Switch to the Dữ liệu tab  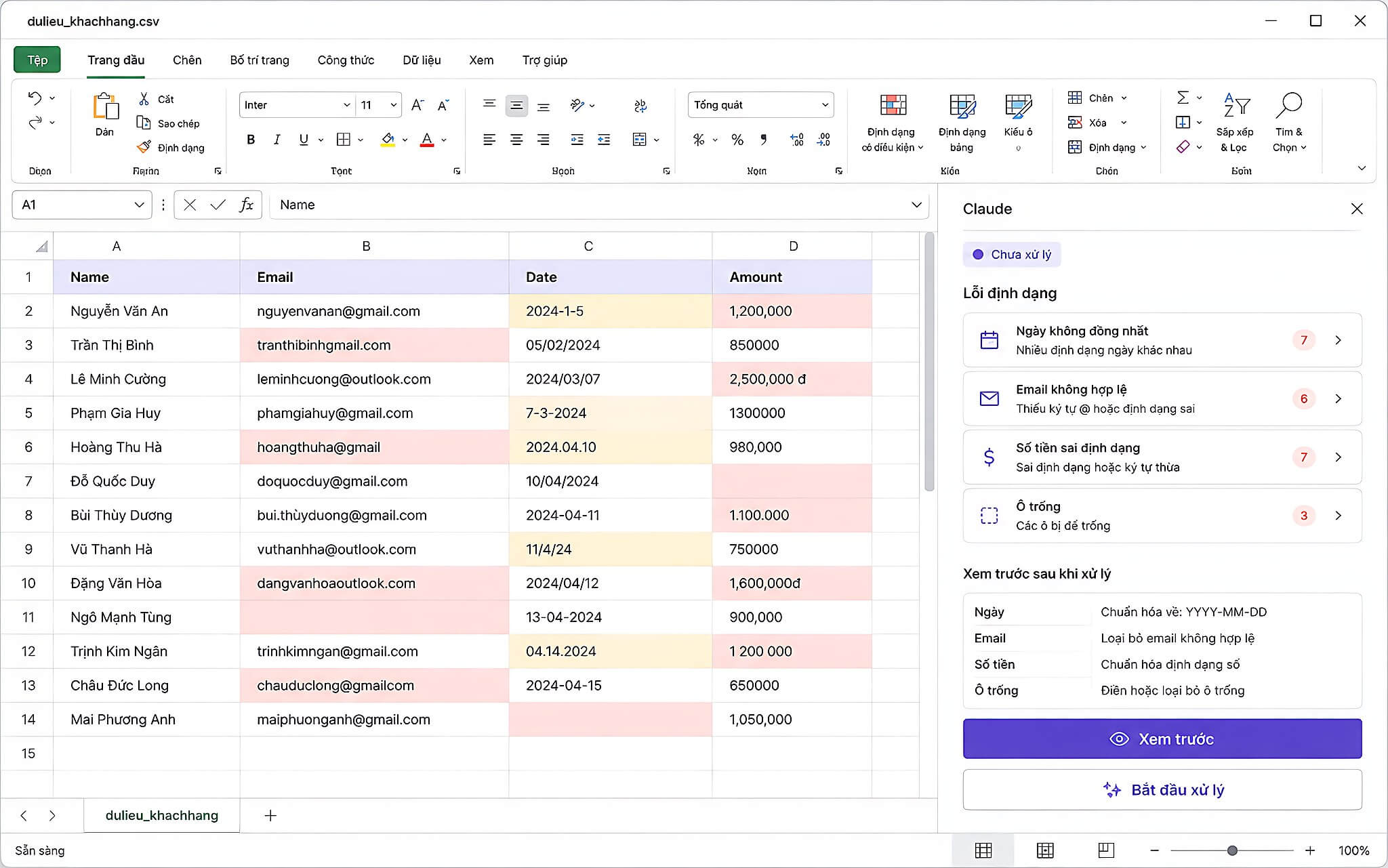pyautogui.click(x=422, y=60)
